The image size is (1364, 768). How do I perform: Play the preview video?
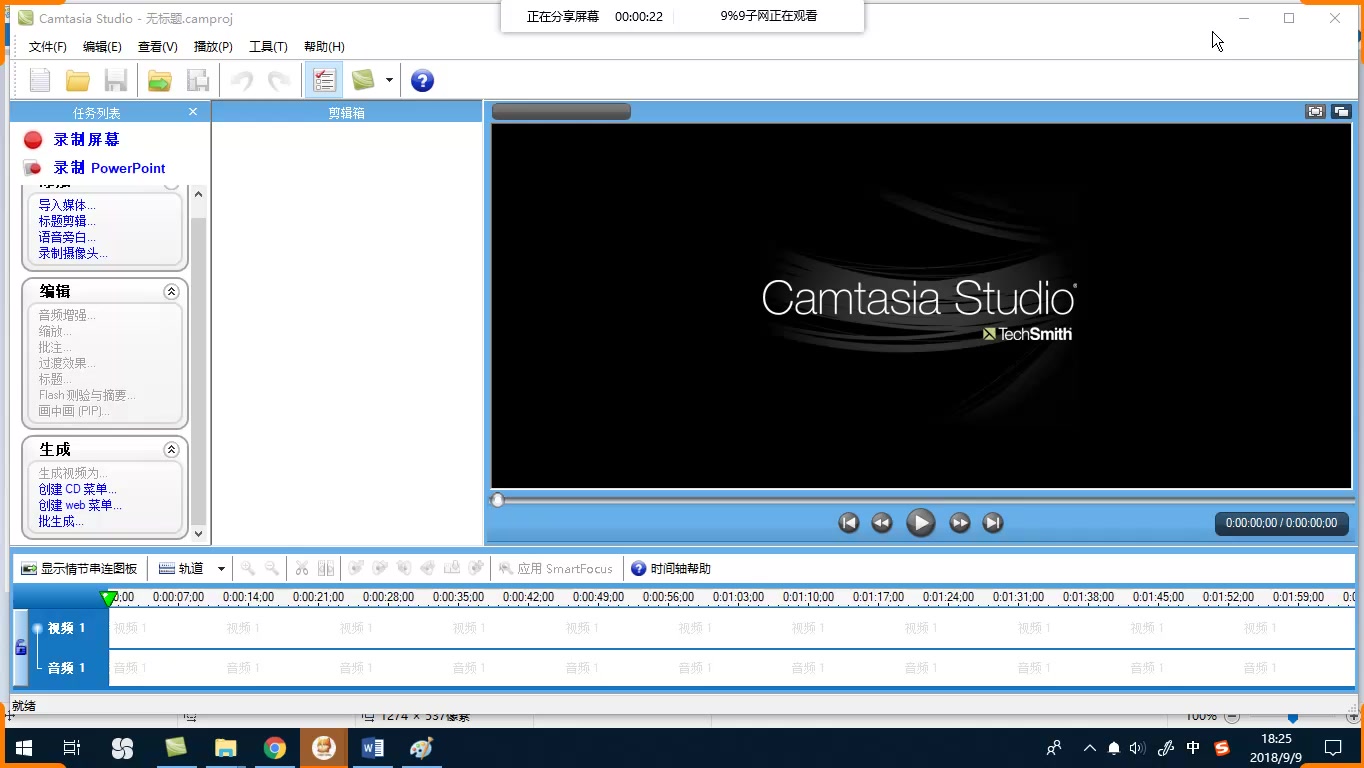920,523
